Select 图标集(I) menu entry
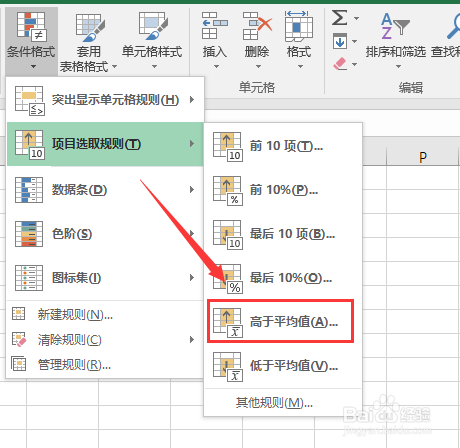Screen dimensions: 460x448 pyautogui.click(x=105, y=278)
